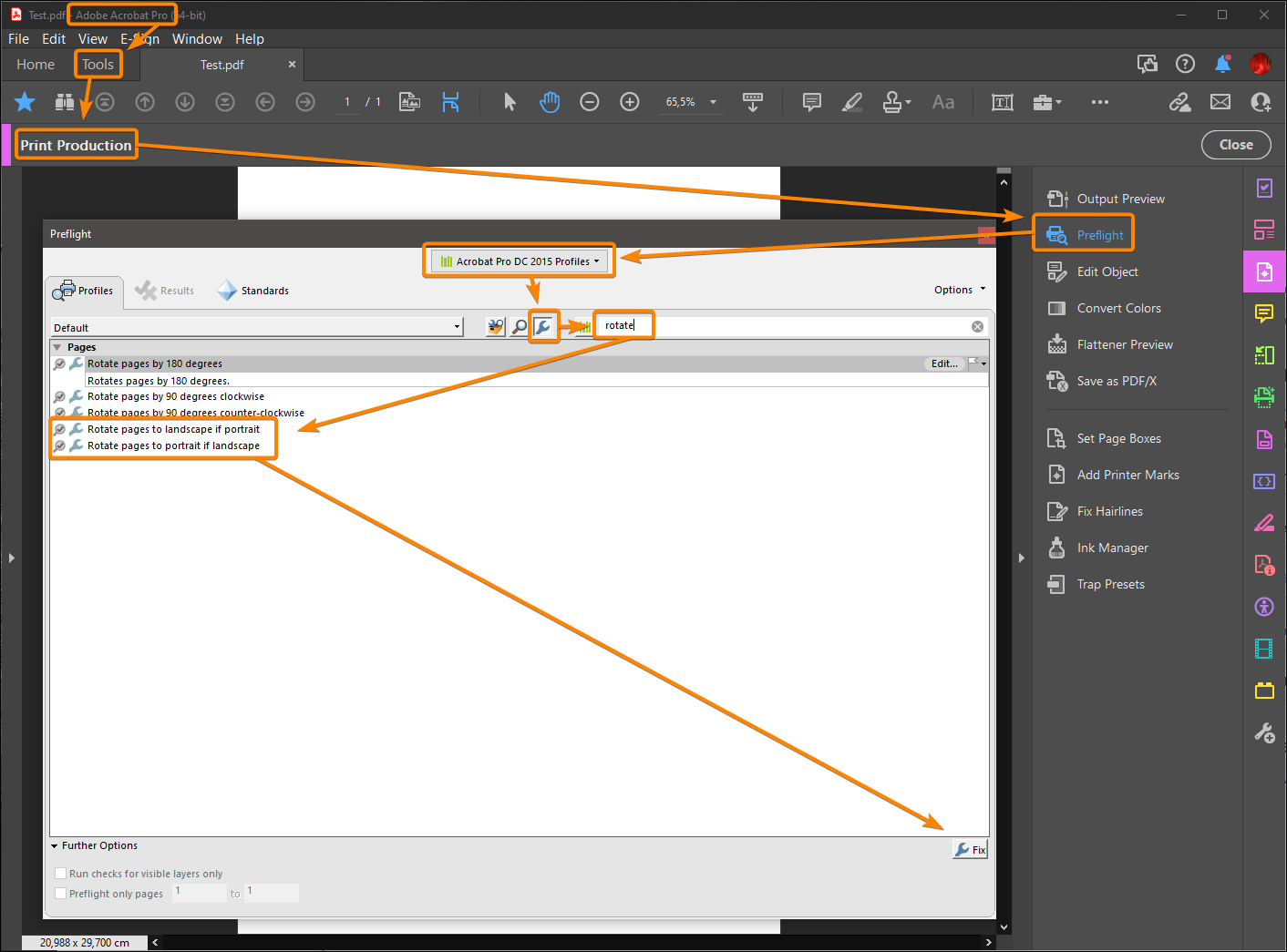This screenshot has width=1287, height=952.
Task: Click the zoom in icon on toolbar
Action: pyautogui.click(x=629, y=102)
